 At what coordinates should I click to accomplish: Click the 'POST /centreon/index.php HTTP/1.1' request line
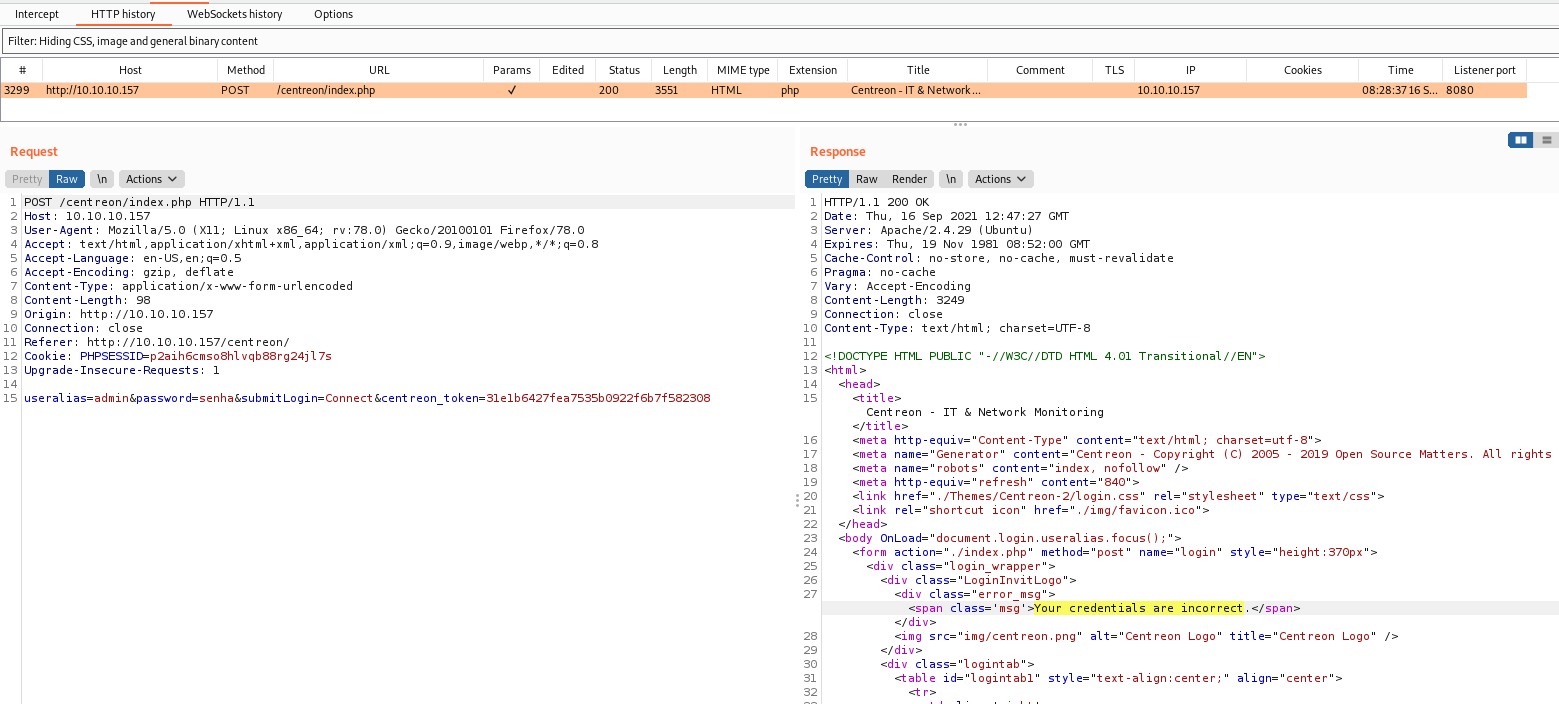139,202
